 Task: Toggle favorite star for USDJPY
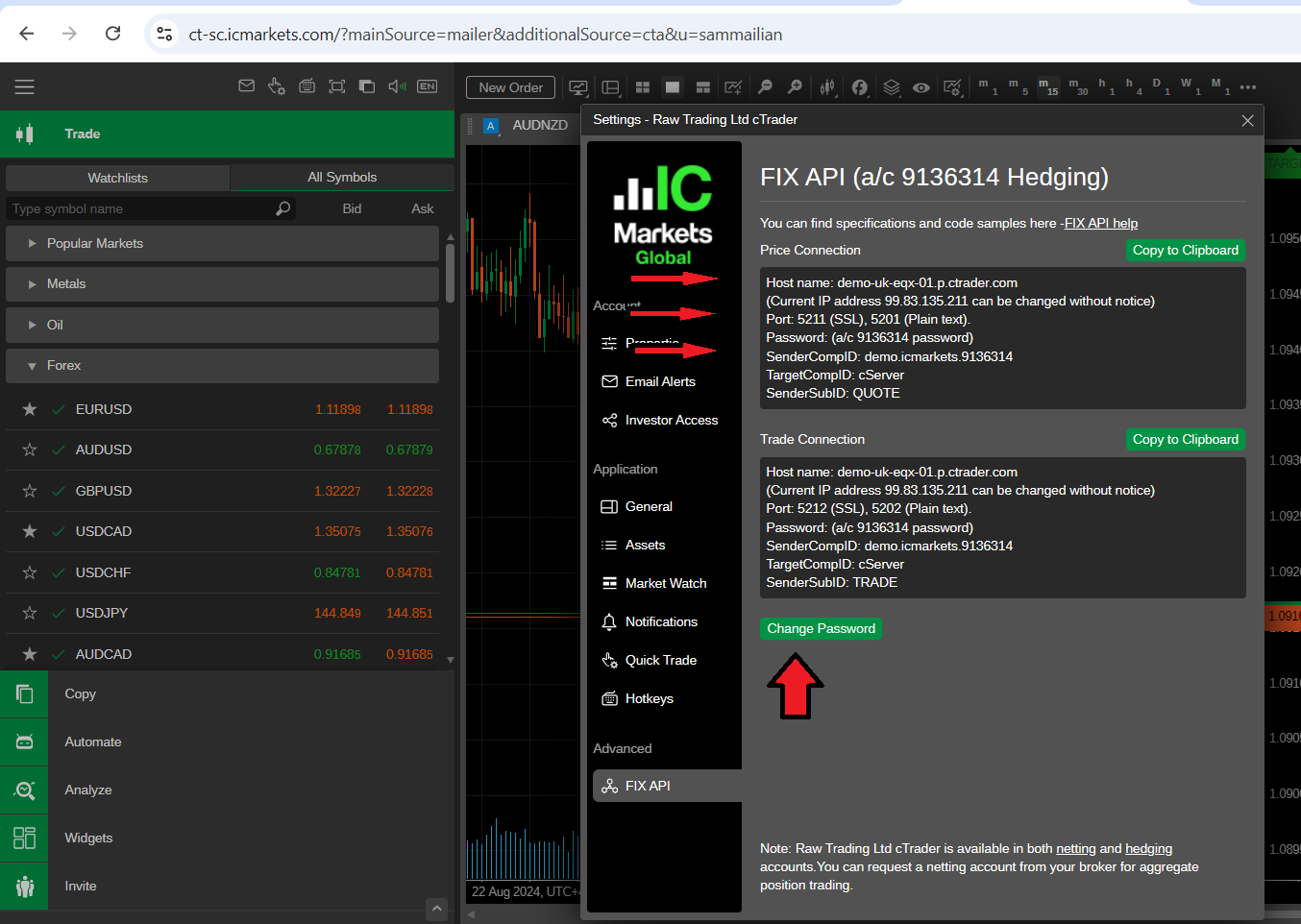point(30,613)
